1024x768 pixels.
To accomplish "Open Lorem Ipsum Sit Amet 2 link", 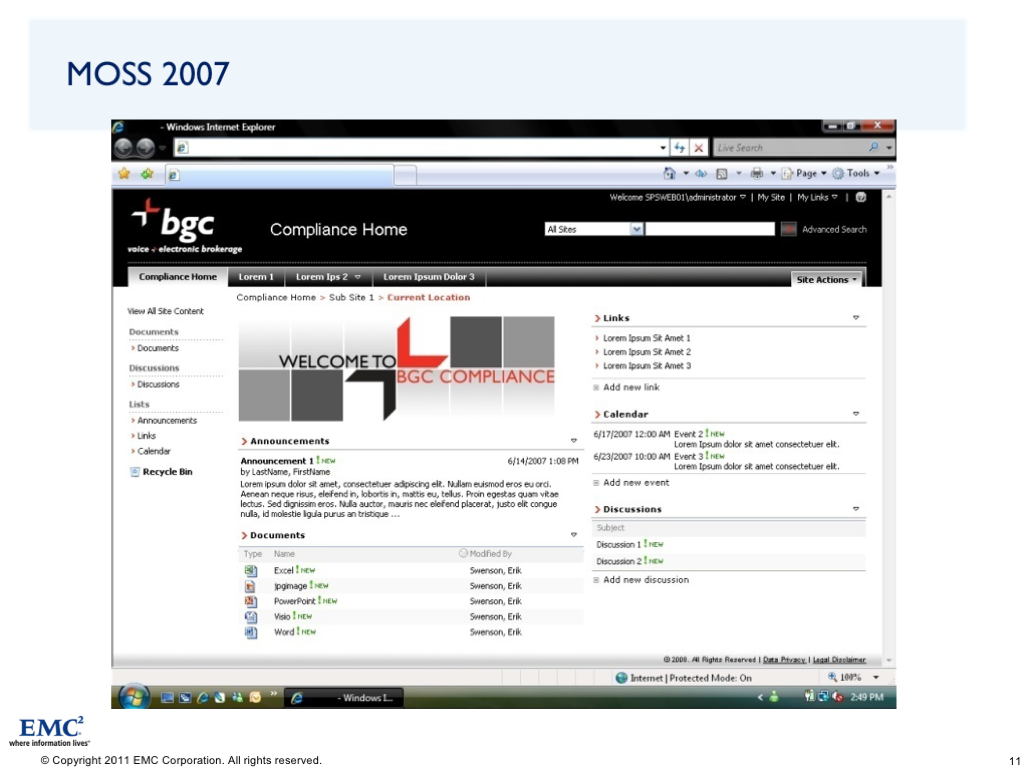I will [x=647, y=352].
